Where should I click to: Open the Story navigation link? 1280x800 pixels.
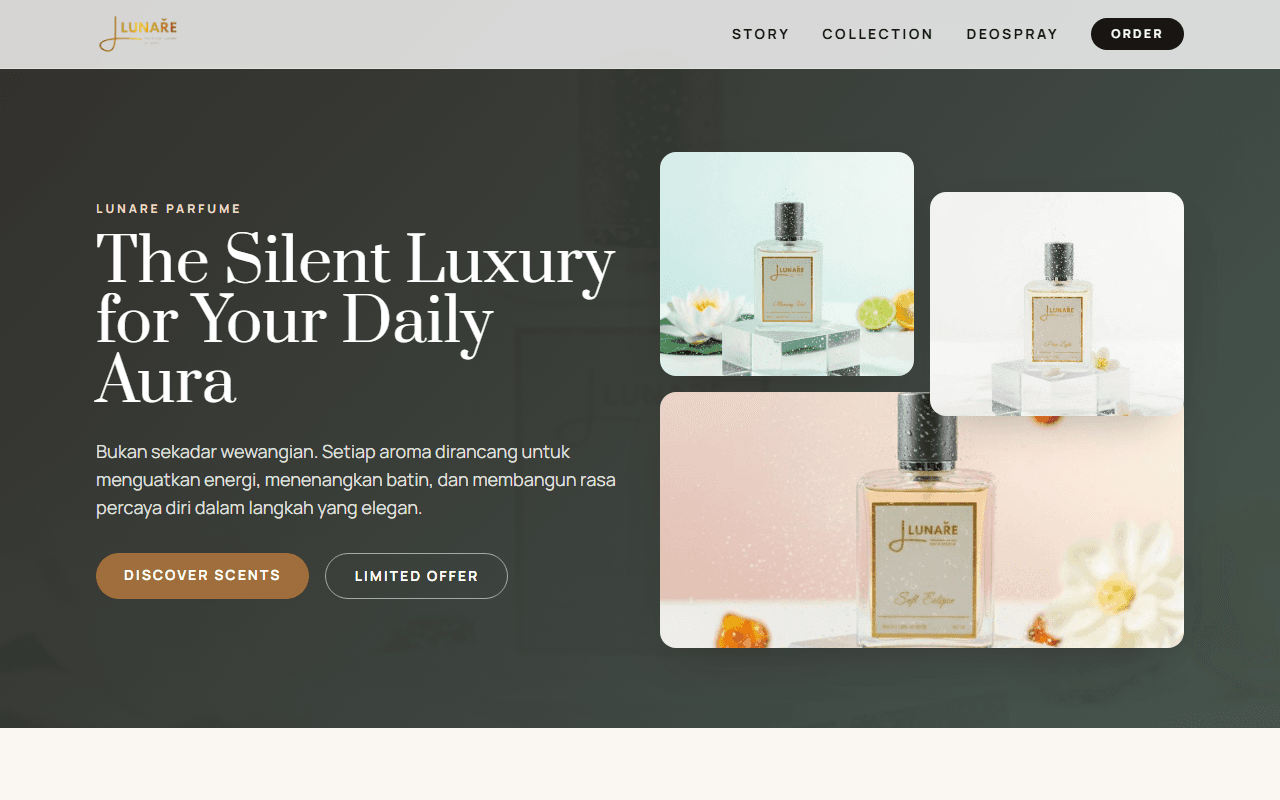point(761,34)
